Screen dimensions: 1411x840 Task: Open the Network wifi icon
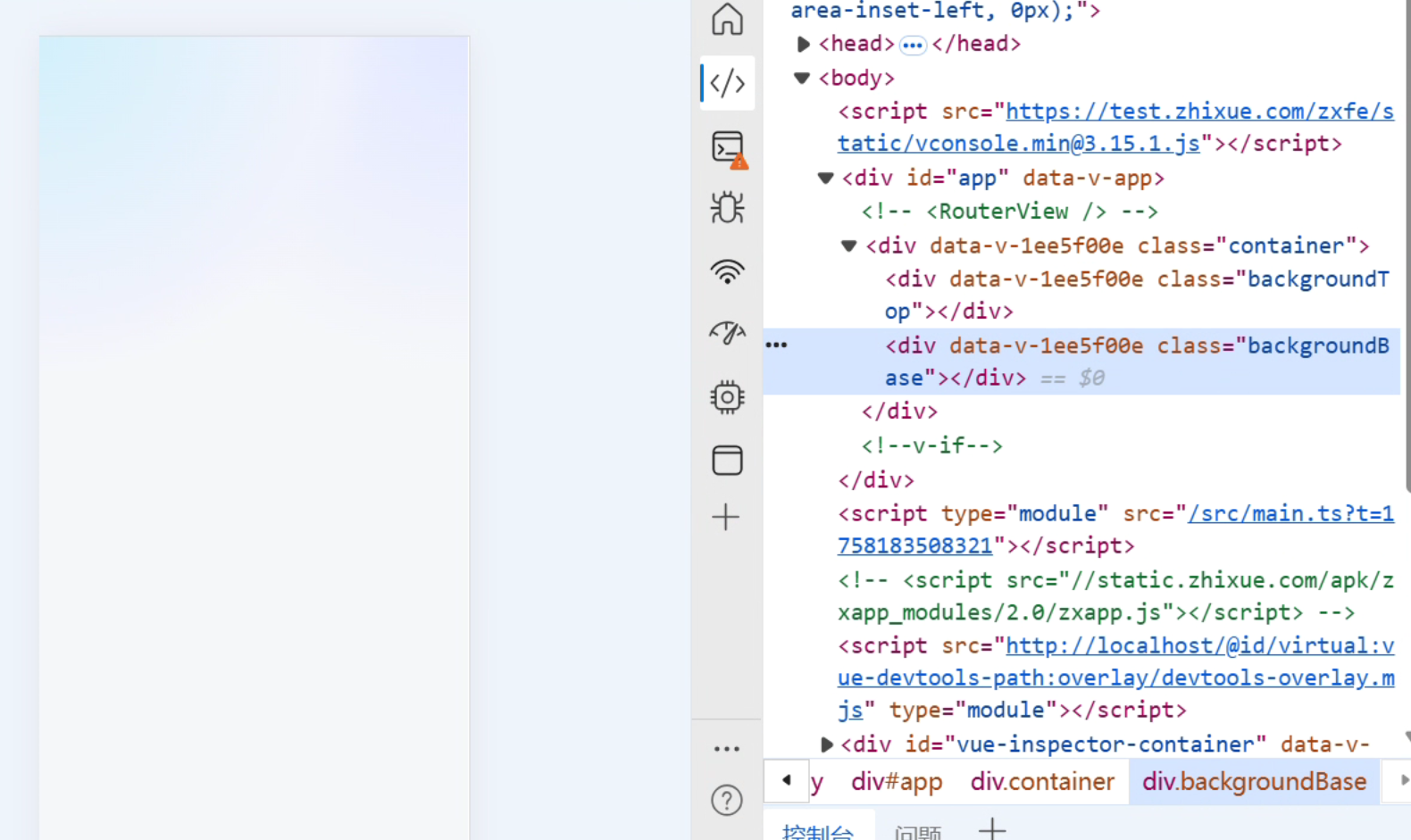point(727,270)
